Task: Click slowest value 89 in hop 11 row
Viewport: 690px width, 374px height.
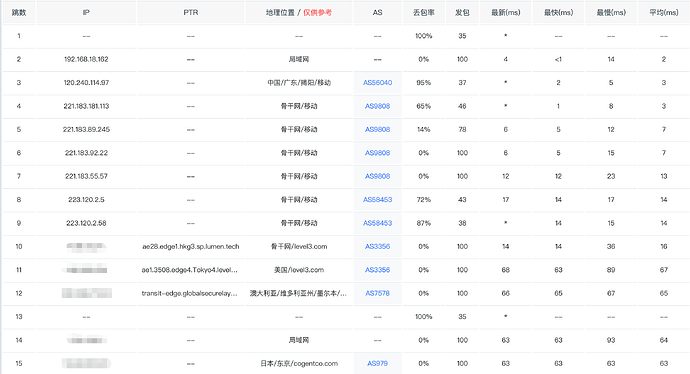Action: point(611,270)
